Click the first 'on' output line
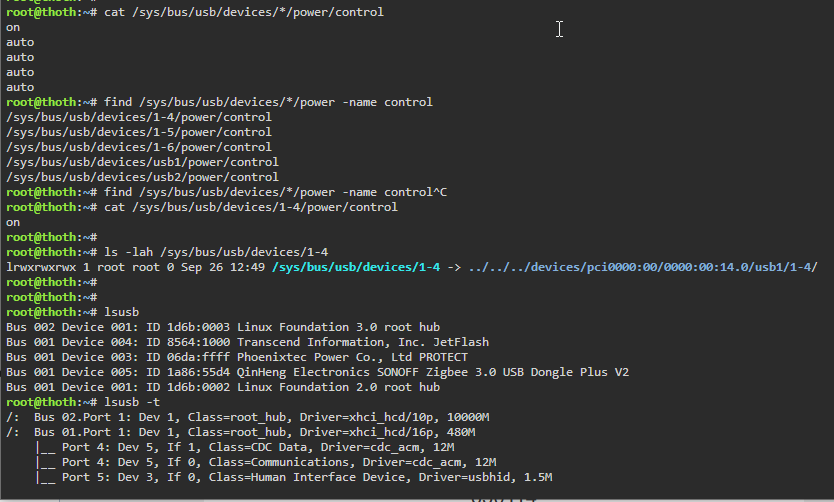This screenshot has width=834, height=502. tap(13, 27)
